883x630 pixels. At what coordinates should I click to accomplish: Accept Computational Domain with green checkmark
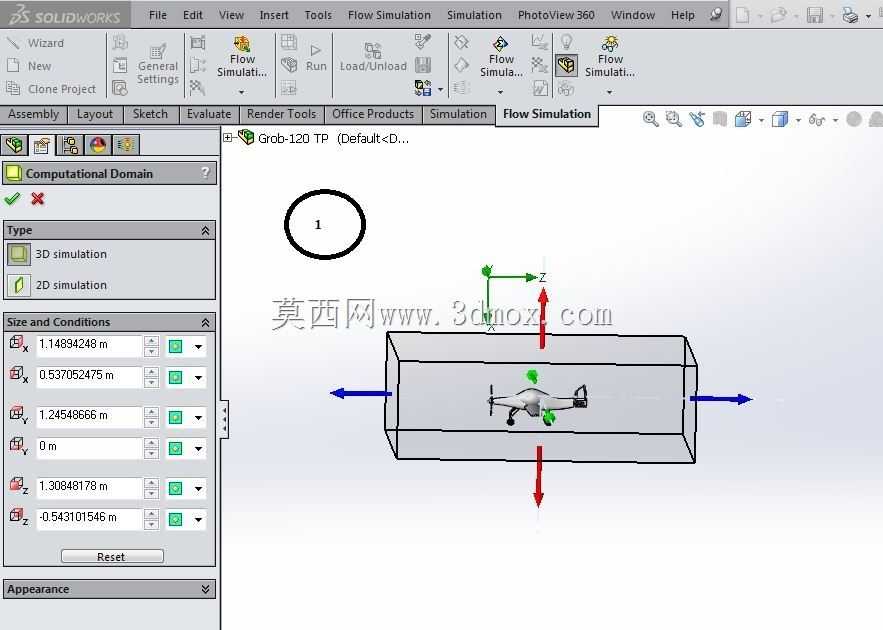point(12,199)
